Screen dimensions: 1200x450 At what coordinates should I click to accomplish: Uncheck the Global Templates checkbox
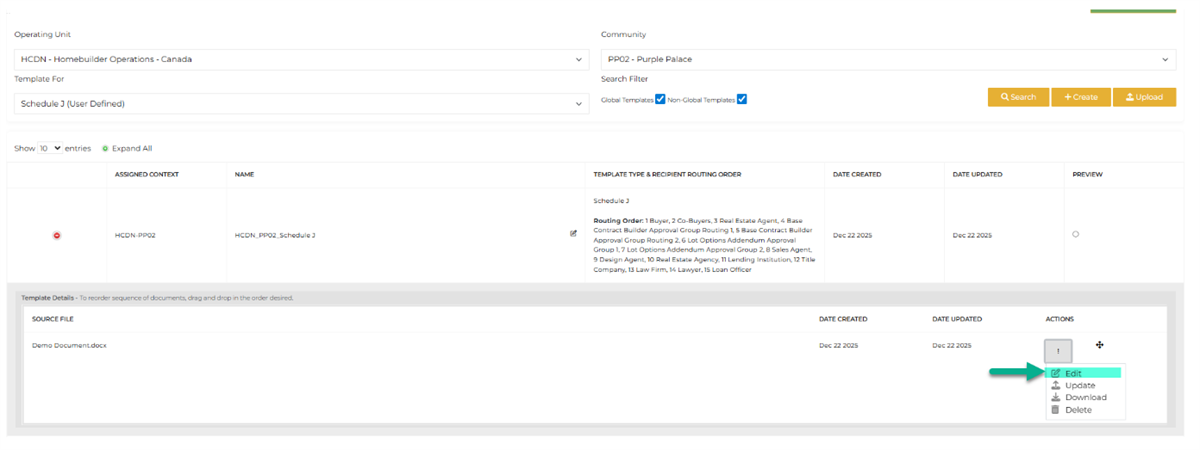coord(660,99)
